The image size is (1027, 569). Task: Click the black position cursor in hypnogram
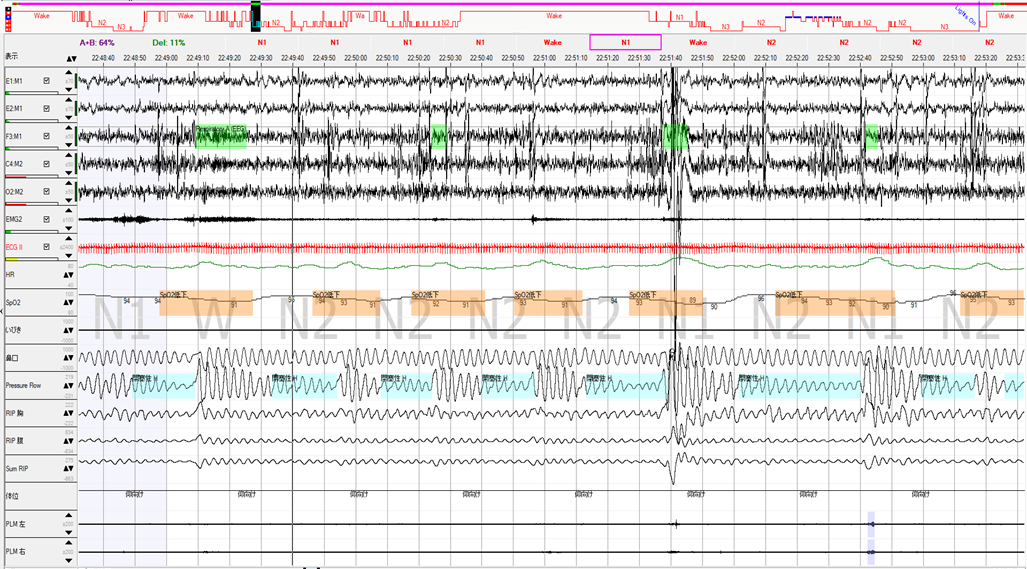point(255,16)
